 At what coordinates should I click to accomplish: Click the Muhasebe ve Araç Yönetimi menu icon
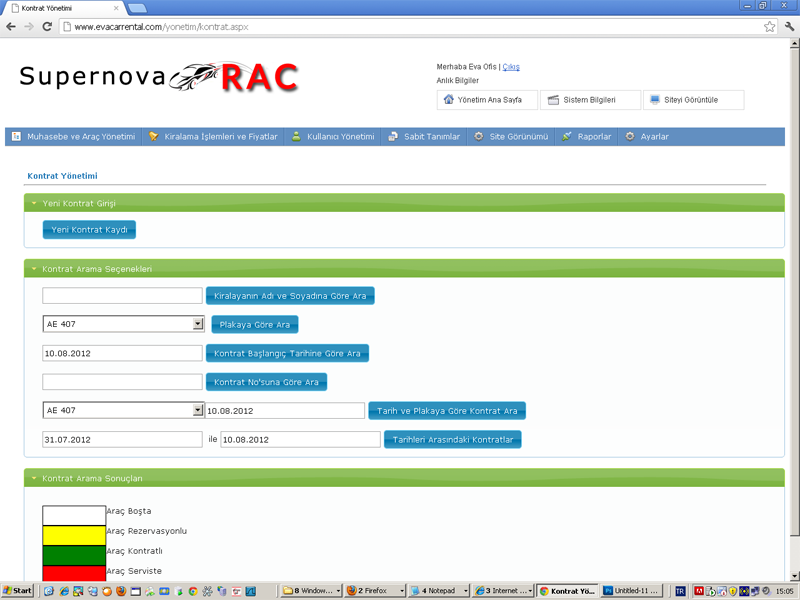[x=16, y=136]
